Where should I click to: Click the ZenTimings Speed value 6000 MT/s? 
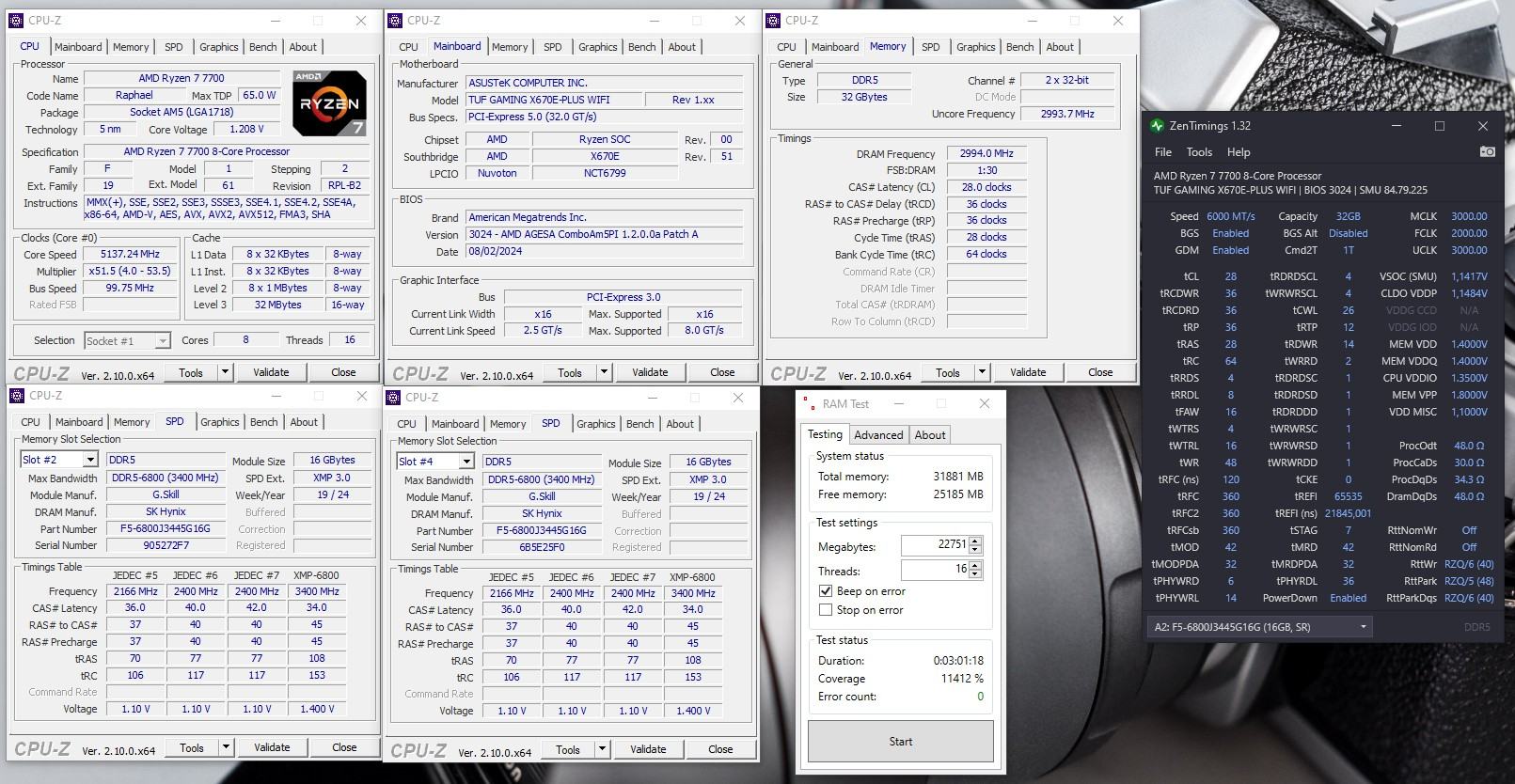(x=1231, y=216)
